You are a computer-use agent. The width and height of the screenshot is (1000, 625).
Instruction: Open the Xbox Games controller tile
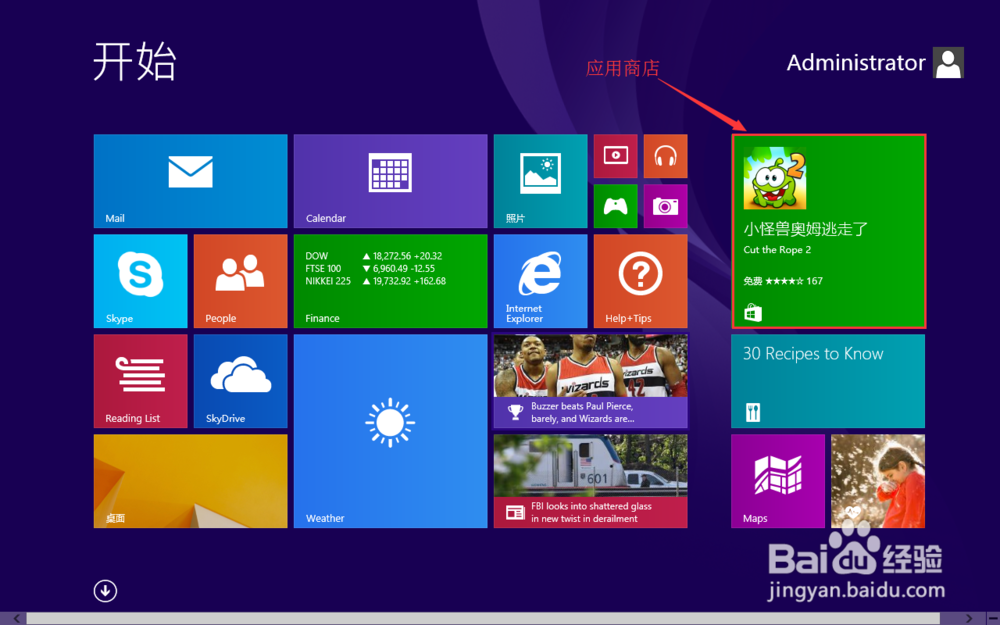[615, 206]
